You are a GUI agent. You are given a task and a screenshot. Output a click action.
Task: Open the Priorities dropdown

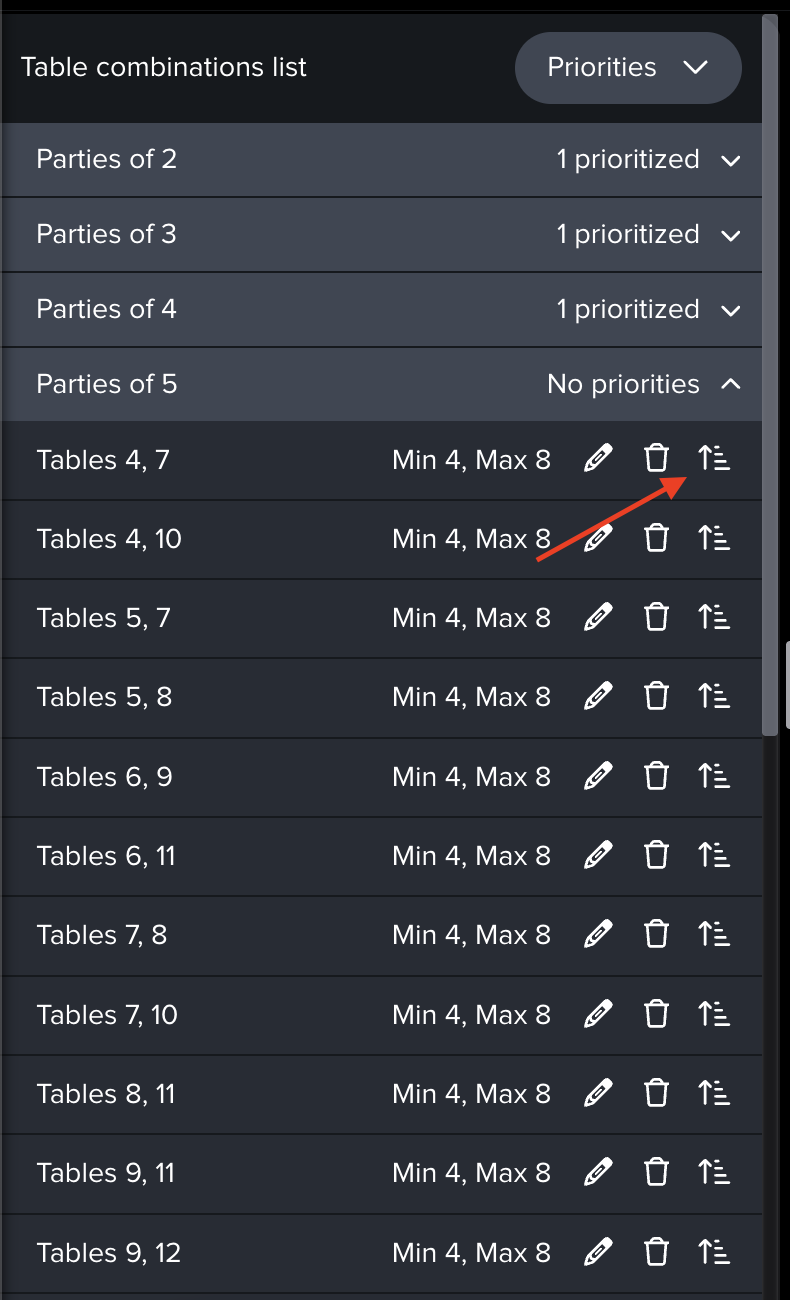(627, 68)
